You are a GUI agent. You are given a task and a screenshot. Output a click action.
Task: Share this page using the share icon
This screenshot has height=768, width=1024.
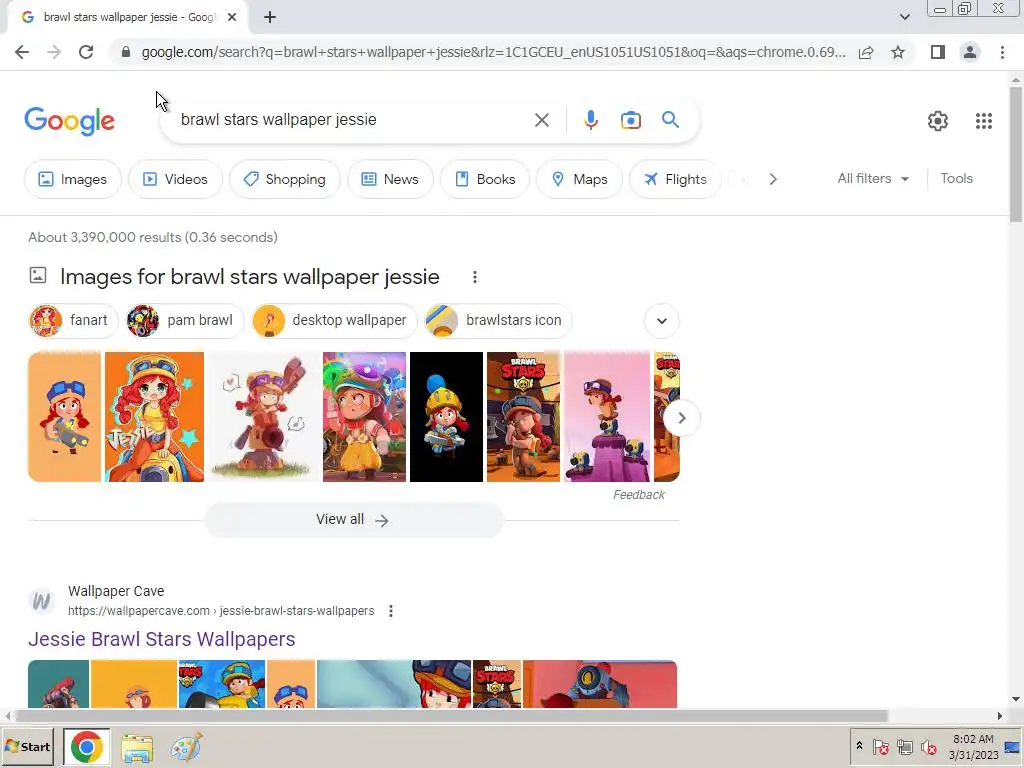pos(866,52)
